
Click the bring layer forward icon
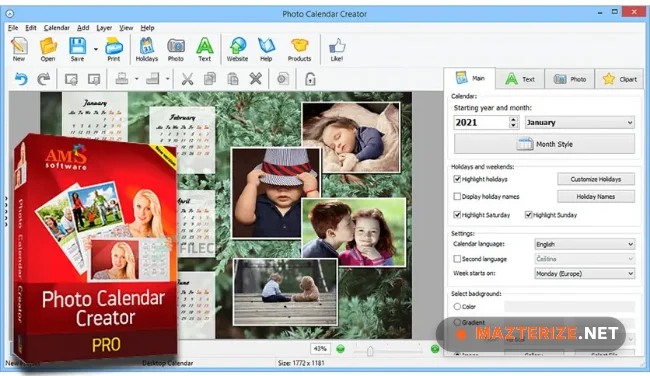pyautogui.click(x=121, y=79)
